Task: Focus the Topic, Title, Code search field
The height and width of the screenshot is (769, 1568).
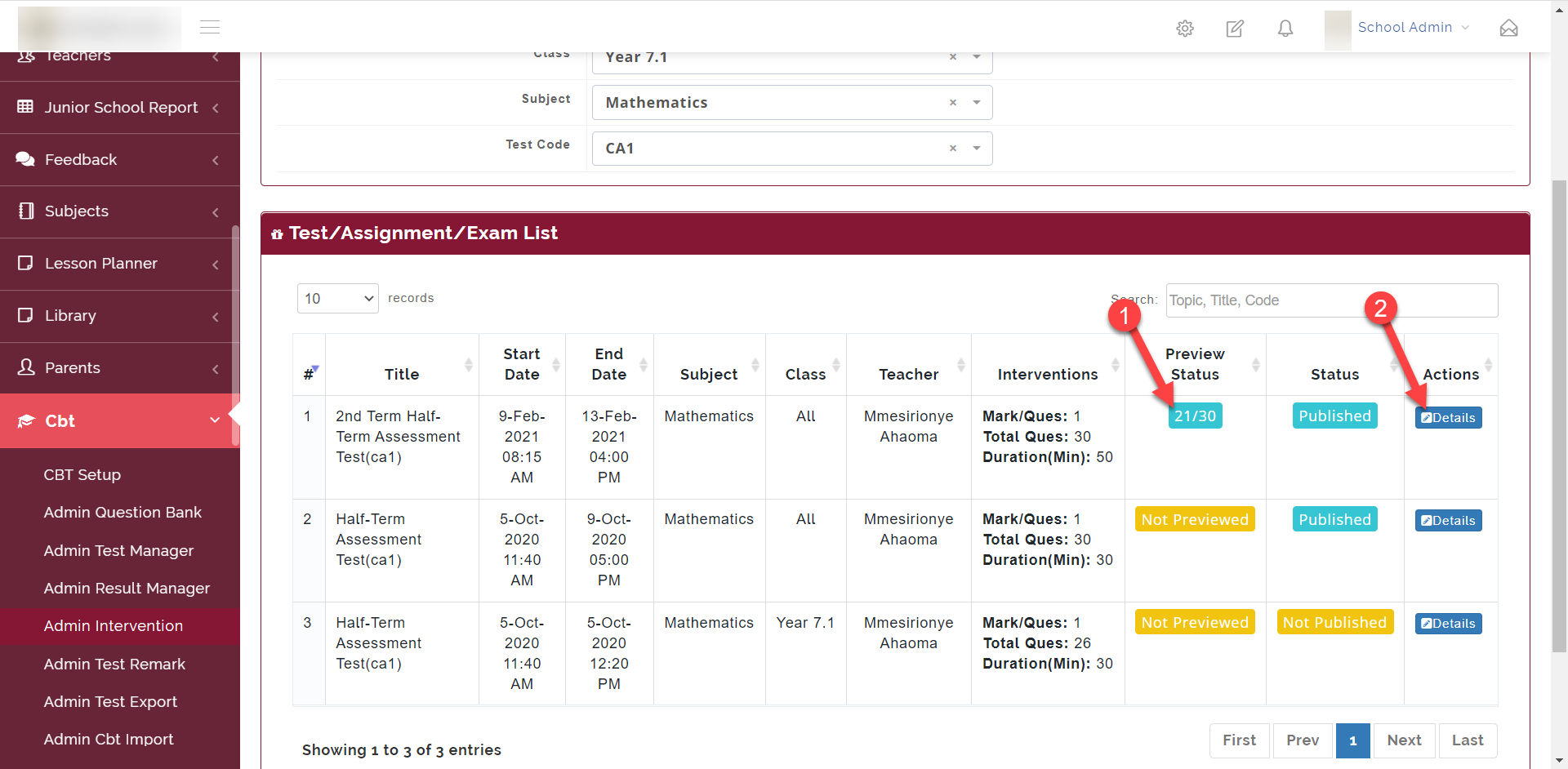Action: tap(1332, 300)
